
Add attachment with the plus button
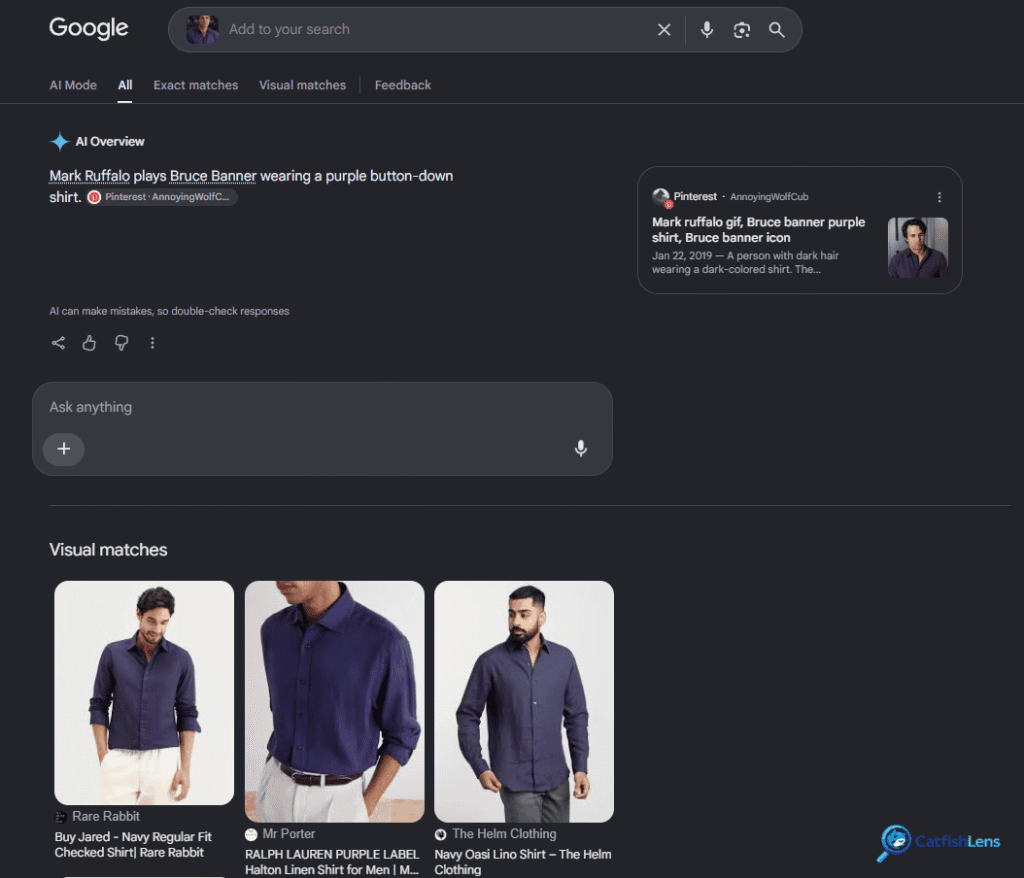[63, 449]
